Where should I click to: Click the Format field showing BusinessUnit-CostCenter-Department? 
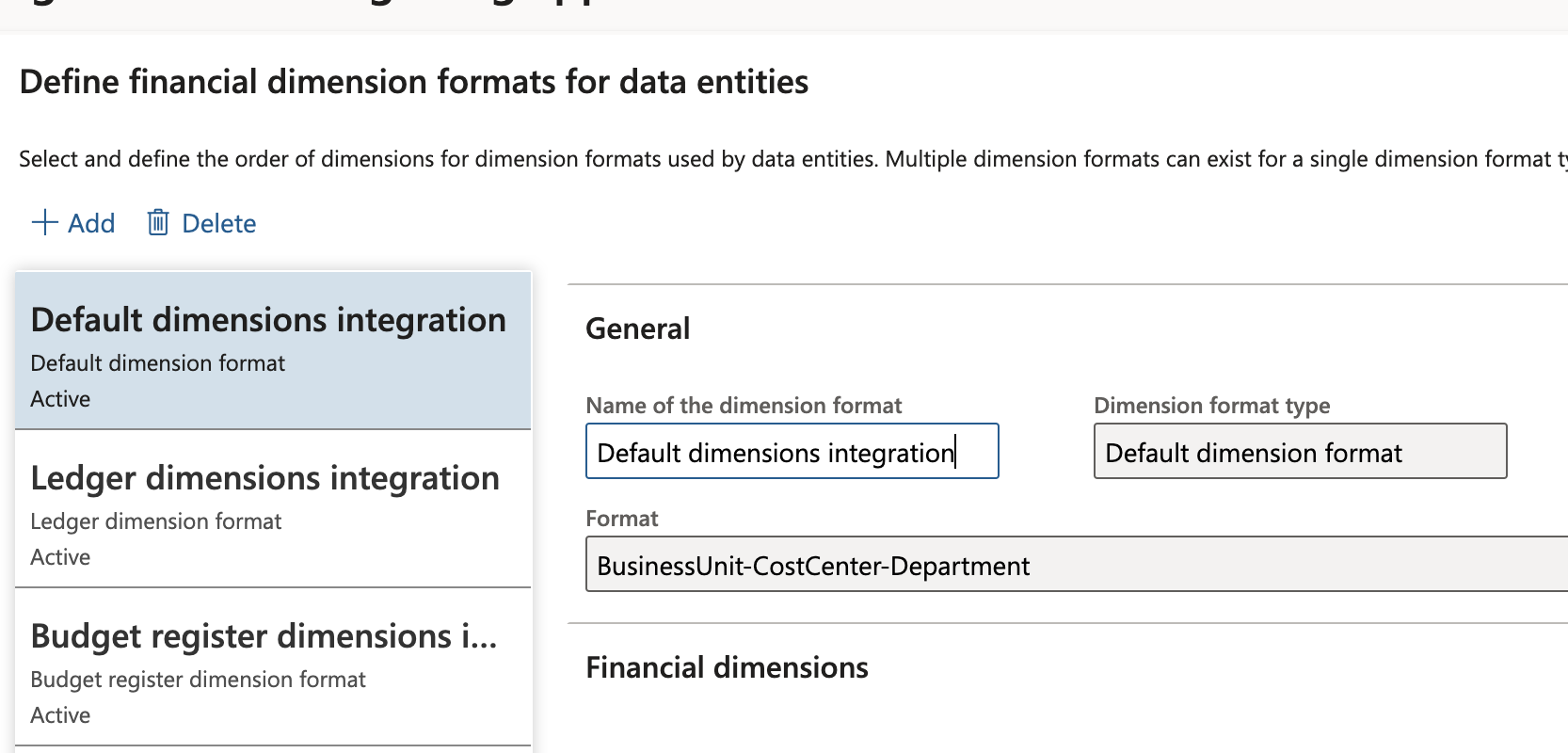click(1077, 565)
